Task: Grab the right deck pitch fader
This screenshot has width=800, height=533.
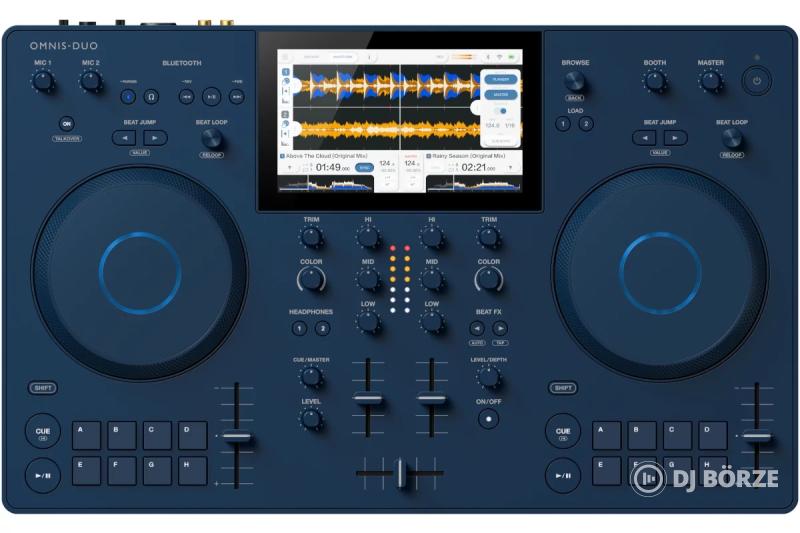Action: click(757, 437)
